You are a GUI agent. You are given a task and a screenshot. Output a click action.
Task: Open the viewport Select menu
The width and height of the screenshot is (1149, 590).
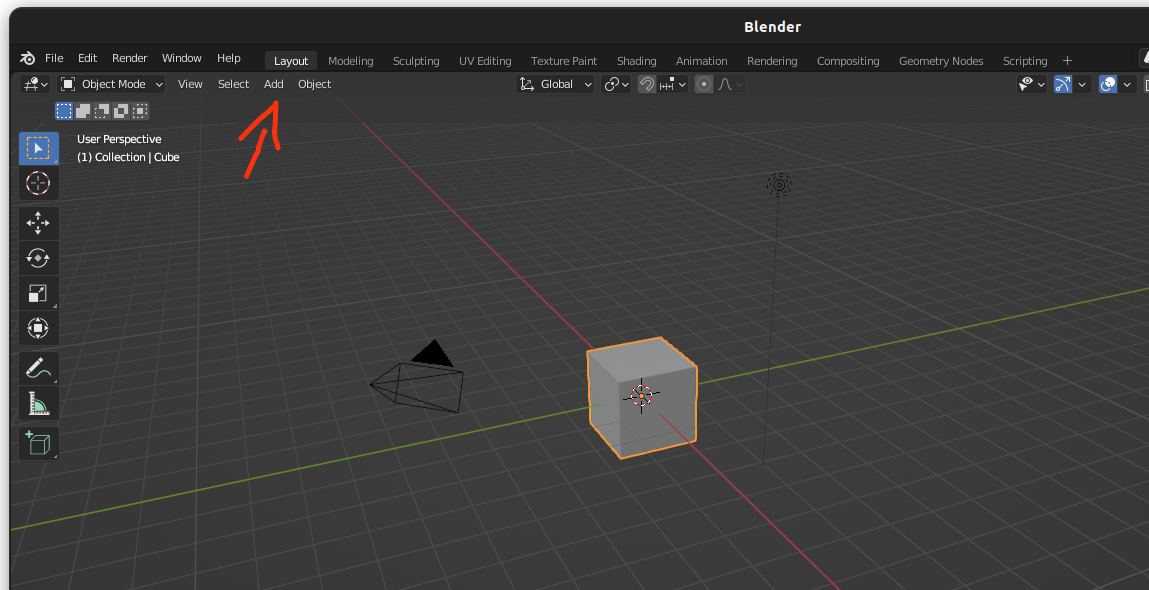(234, 84)
